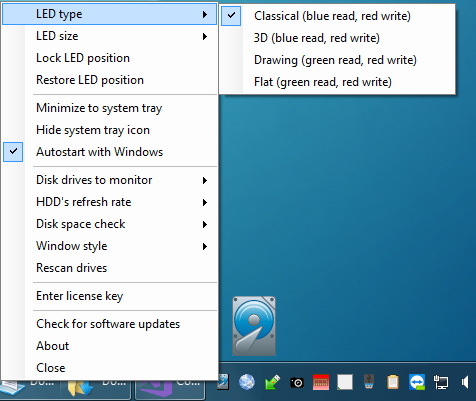476x401 pixels.
Task: Toggle Minimize to system tray option
Action: coord(109,108)
